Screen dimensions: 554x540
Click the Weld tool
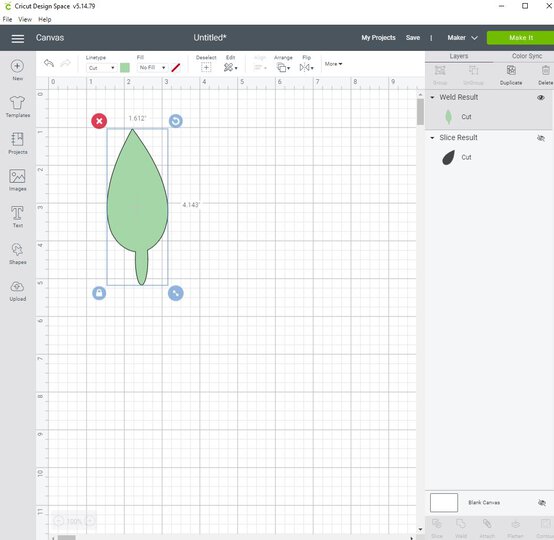461,528
